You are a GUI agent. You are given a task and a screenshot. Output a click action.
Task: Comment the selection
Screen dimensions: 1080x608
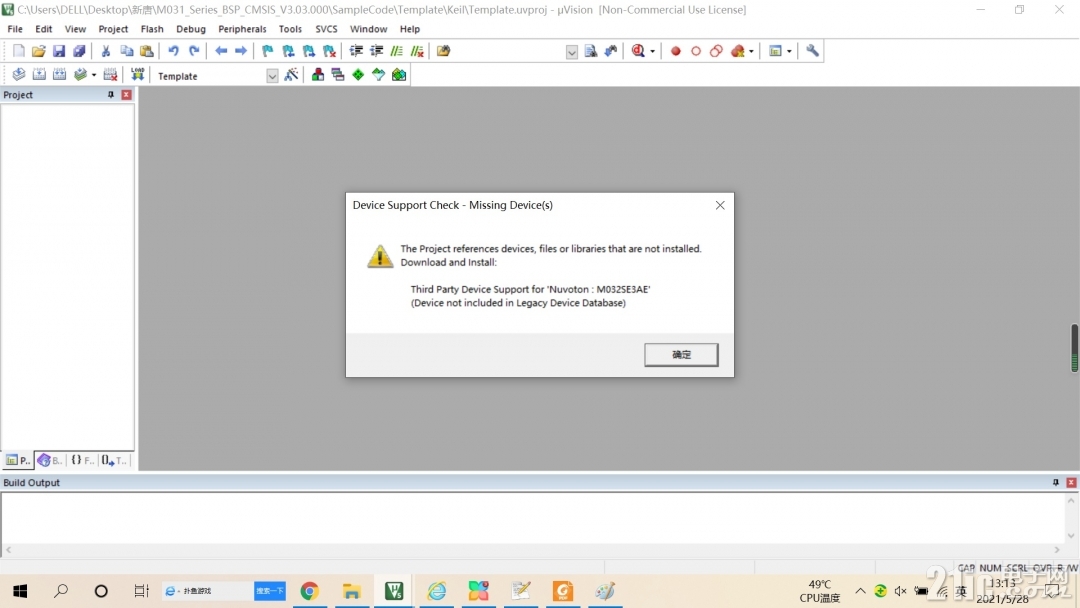coord(397,51)
